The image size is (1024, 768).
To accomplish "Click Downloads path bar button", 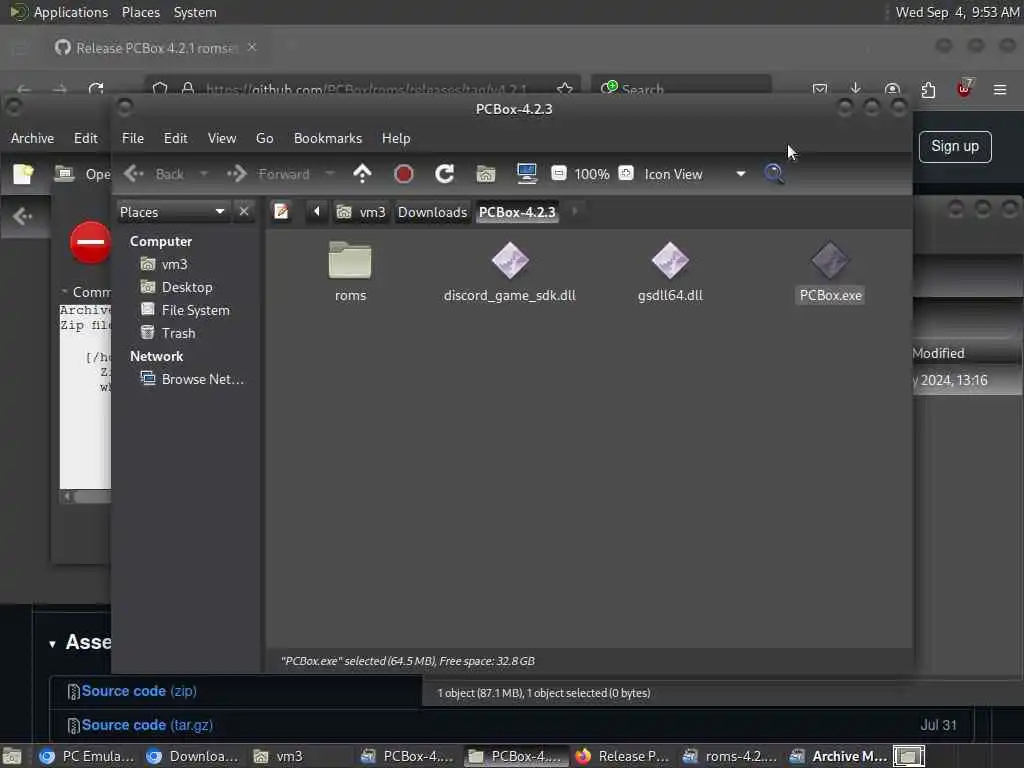I will click(x=432, y=212).
